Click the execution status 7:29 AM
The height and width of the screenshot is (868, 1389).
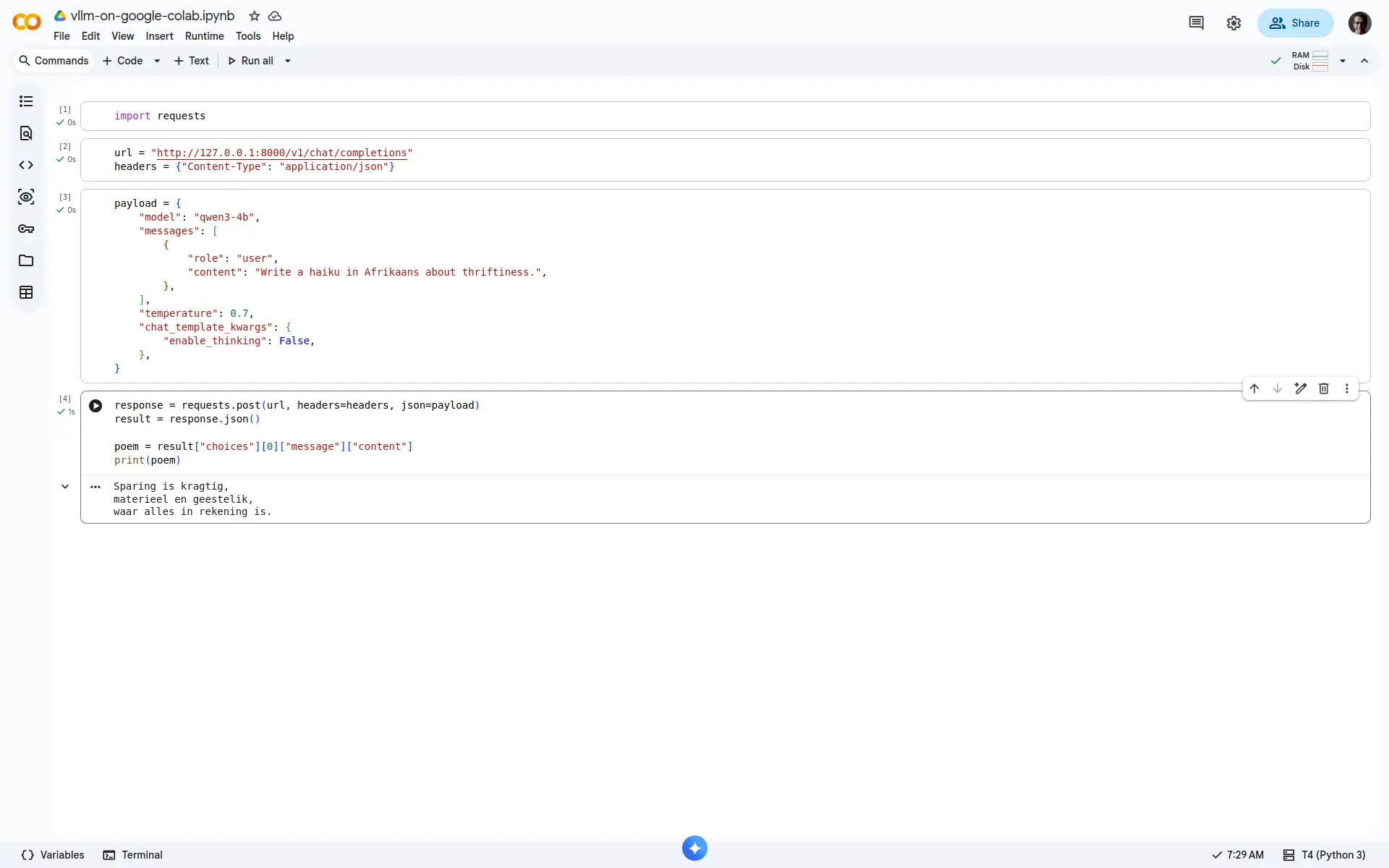coord(1238,855)
